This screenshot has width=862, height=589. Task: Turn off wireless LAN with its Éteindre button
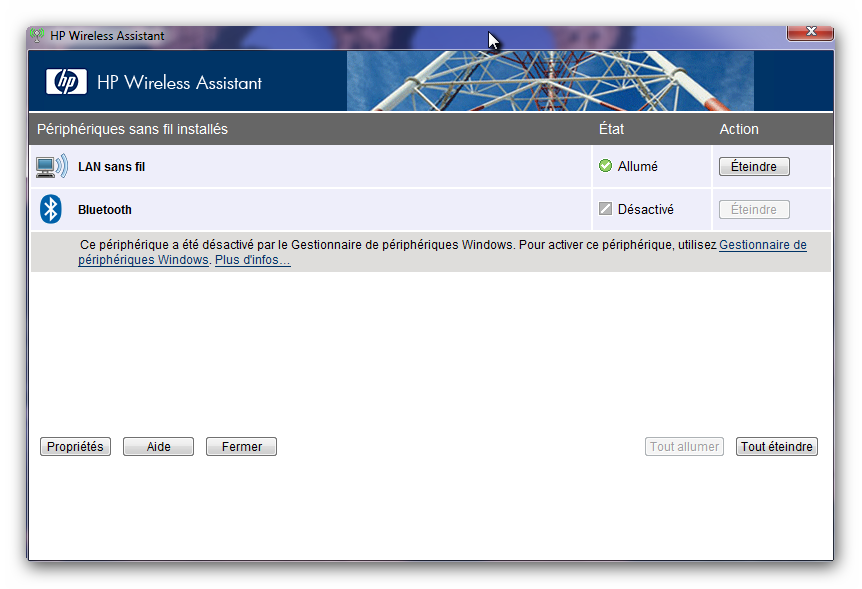point(753,167)
